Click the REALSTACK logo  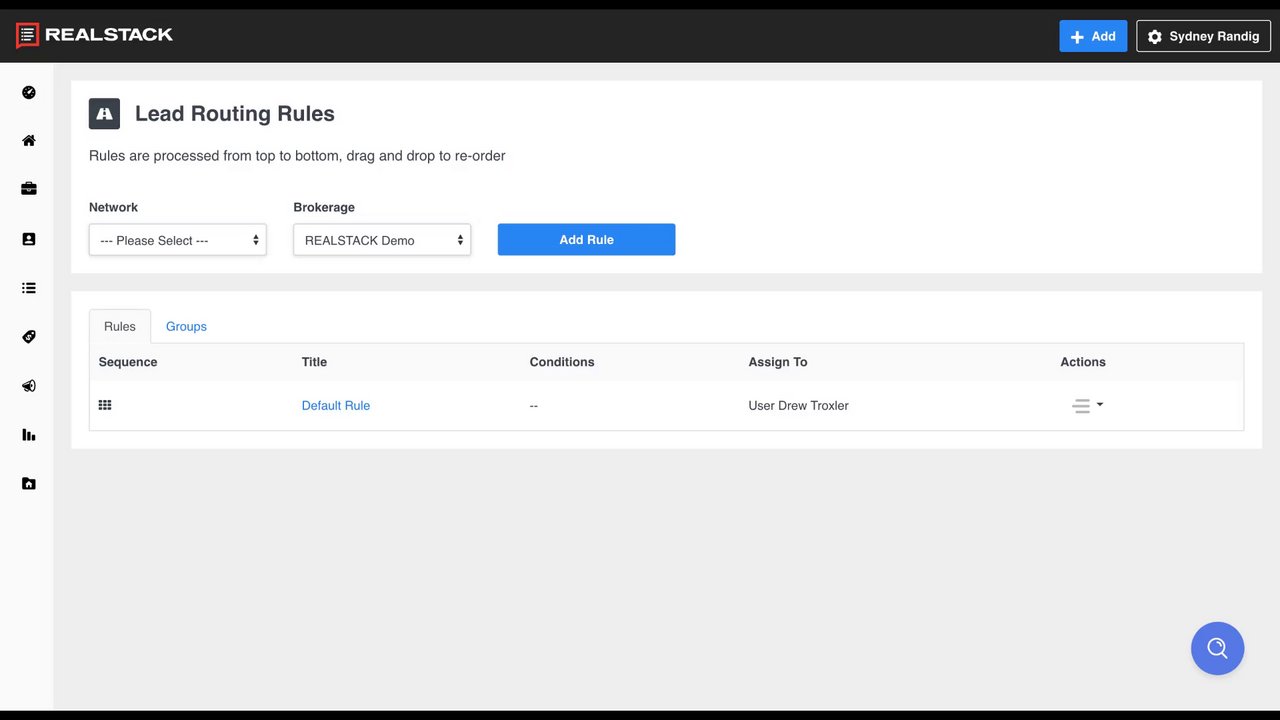click(95, 35)
